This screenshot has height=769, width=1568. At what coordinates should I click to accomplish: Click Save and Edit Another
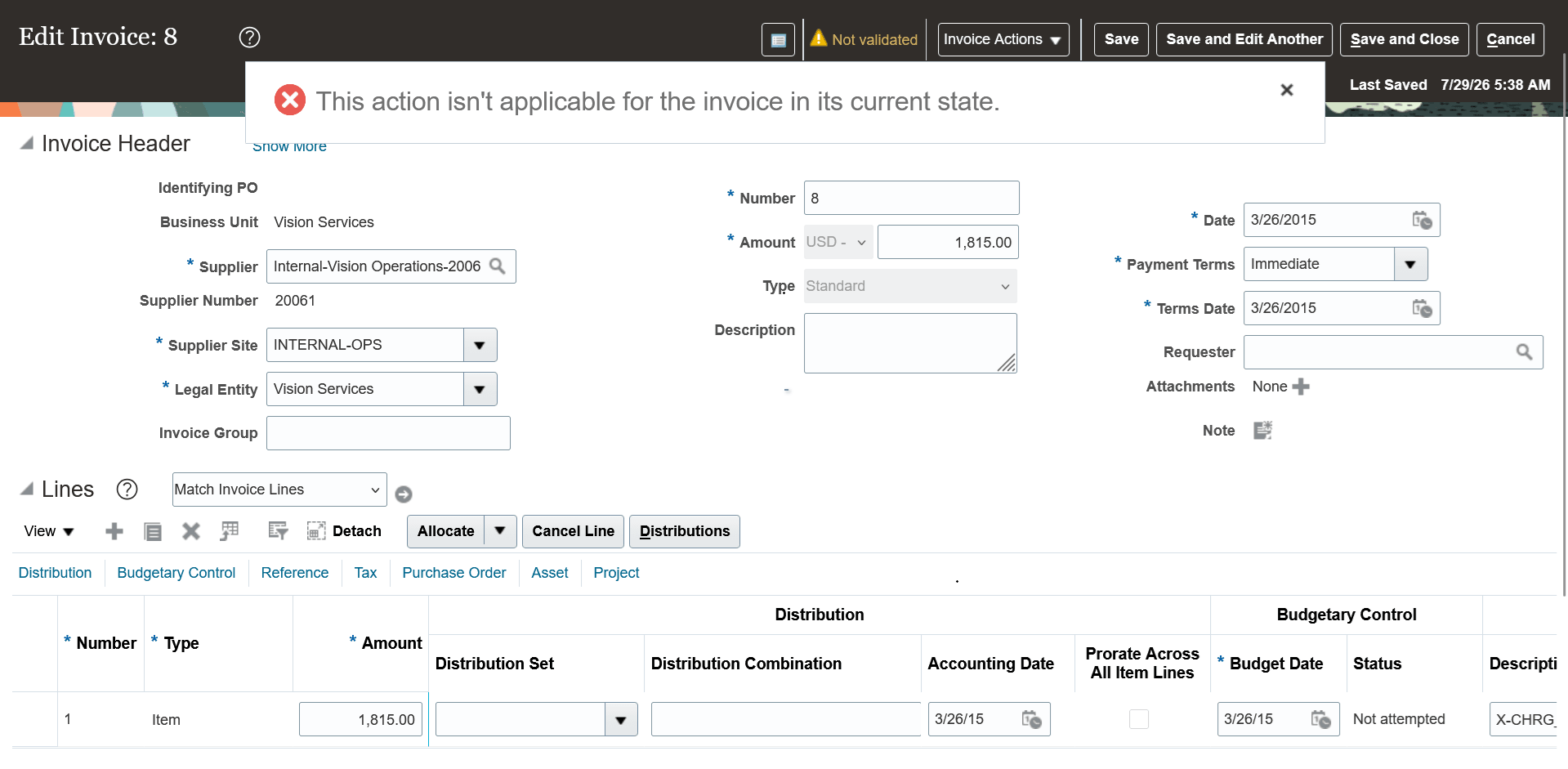(1244, 39)
